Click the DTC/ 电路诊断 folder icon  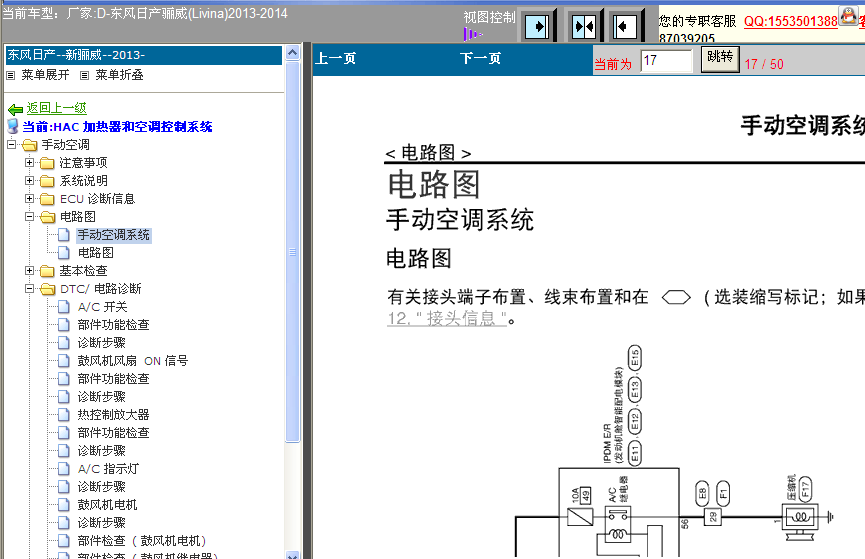click(x=47, y=289)
